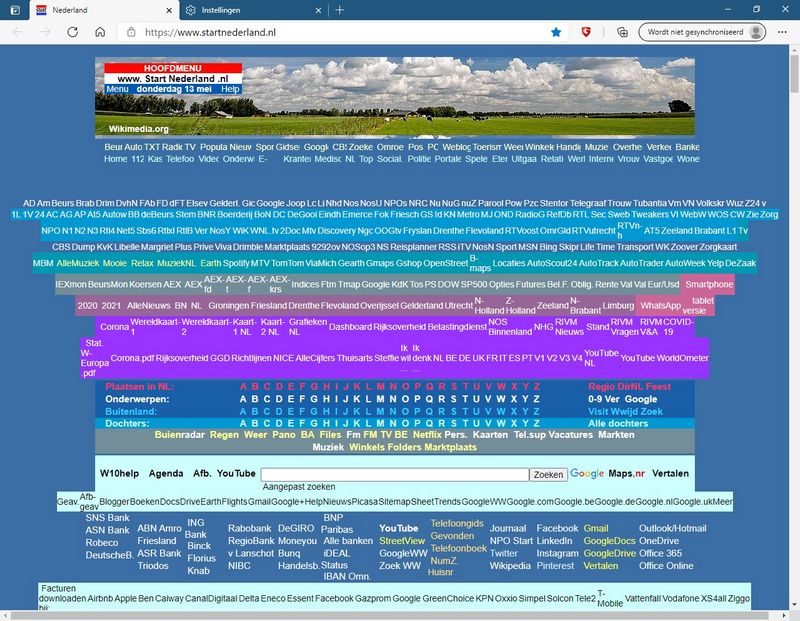Viewport: 800px width, 621px height.
Task: Open the Politie menu link
Action: coord(419,159)
